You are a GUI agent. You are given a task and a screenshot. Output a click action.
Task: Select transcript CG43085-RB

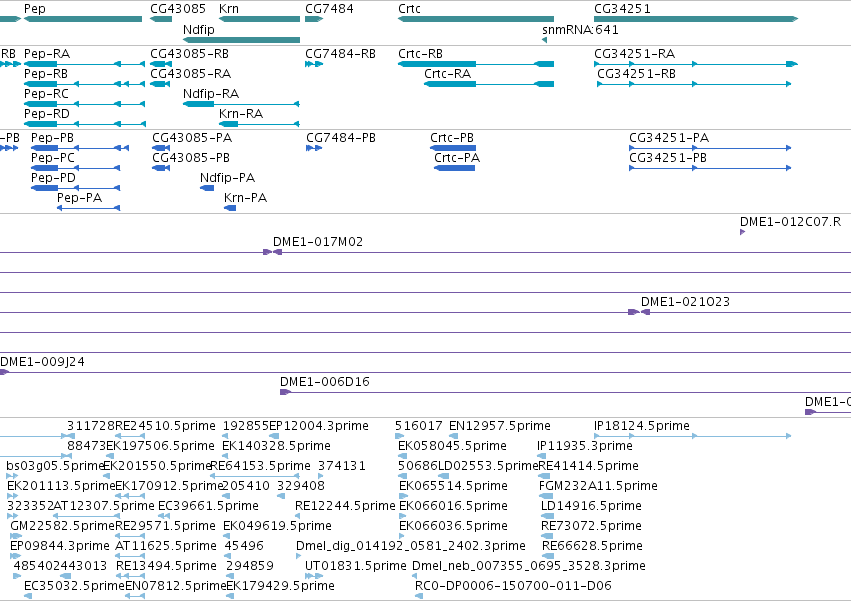click(x=189, y=54)
